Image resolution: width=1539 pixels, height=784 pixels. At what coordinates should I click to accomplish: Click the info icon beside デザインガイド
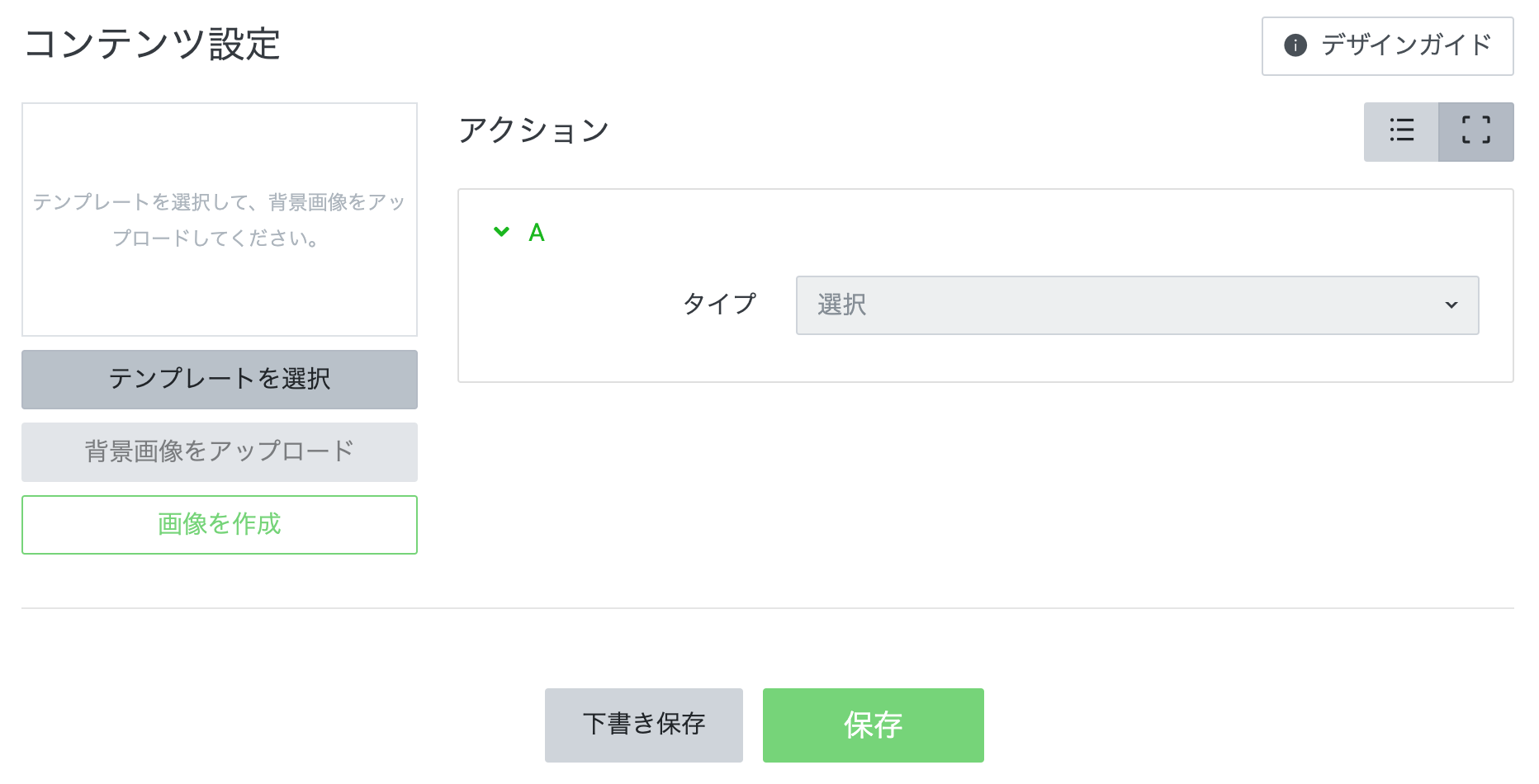point(1295,45)
